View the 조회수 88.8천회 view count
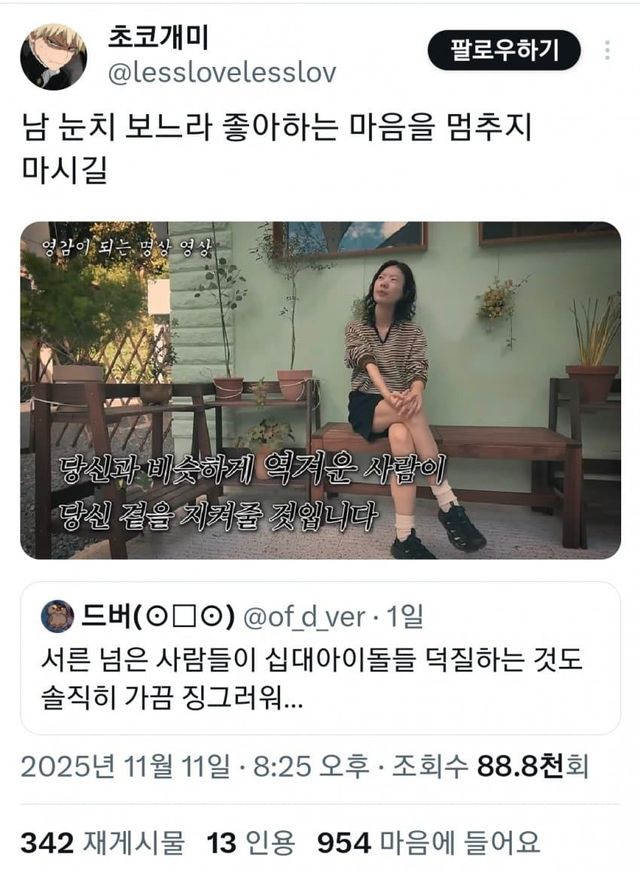The width and height of the screenshot is (640, 873). pyautogui.click(x=490, y=766)
